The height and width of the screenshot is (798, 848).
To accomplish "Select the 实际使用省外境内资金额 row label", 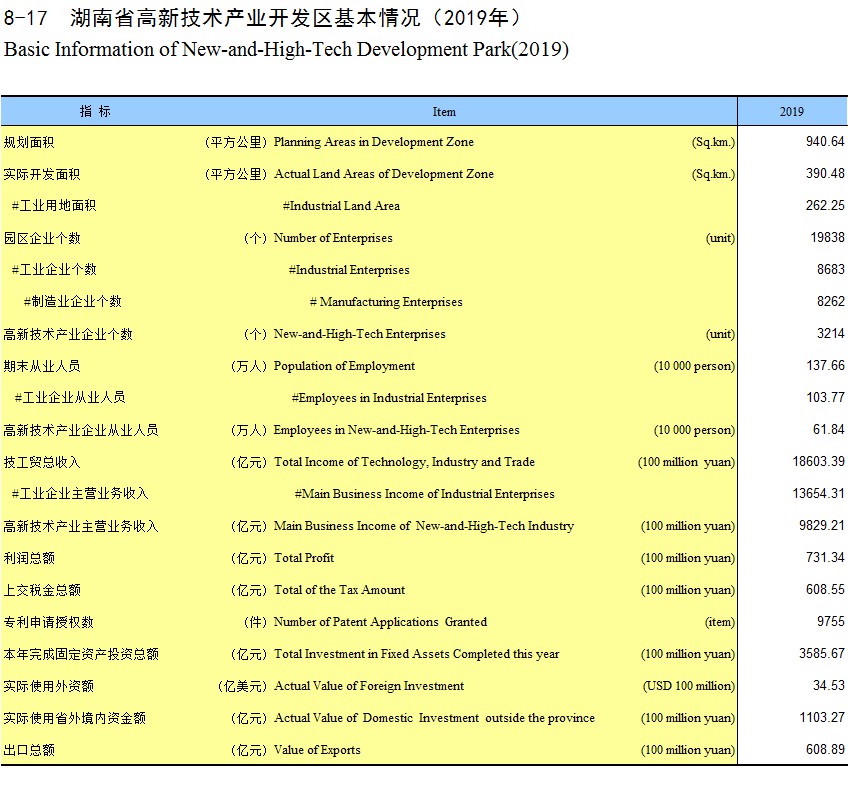I will [x=74, y=718].
